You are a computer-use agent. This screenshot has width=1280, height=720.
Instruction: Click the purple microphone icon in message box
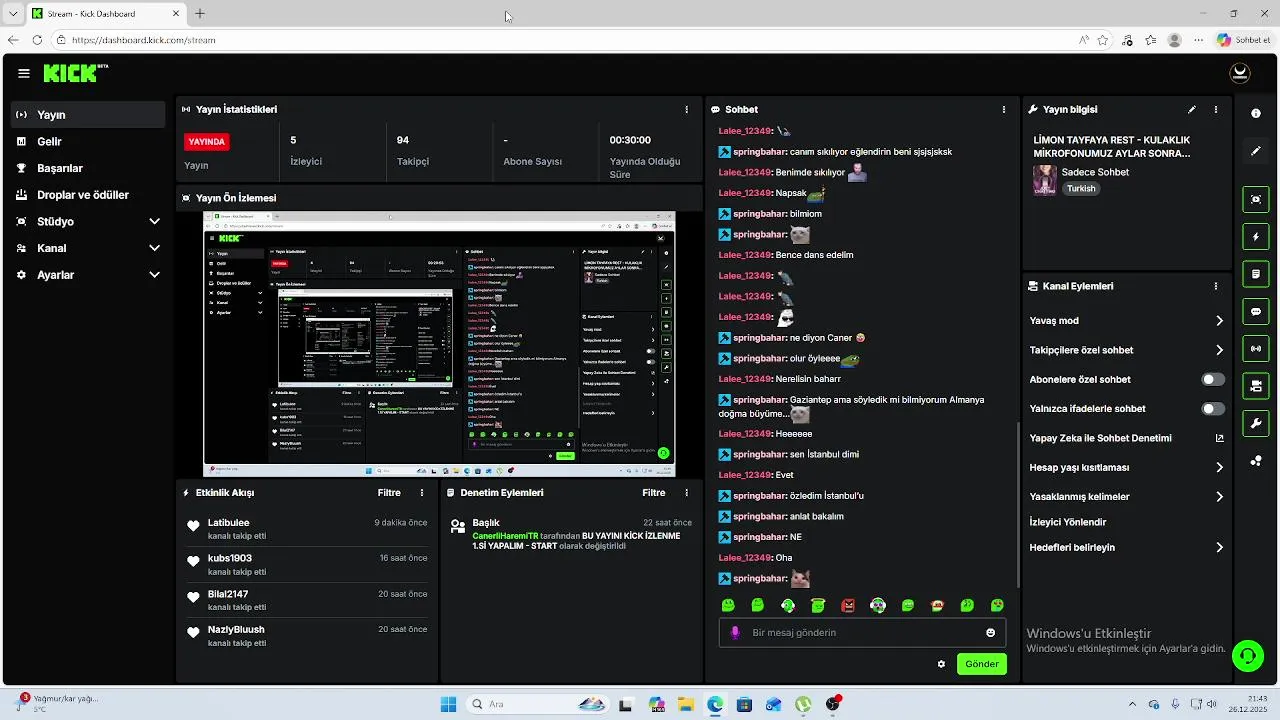tap(735, 633)
